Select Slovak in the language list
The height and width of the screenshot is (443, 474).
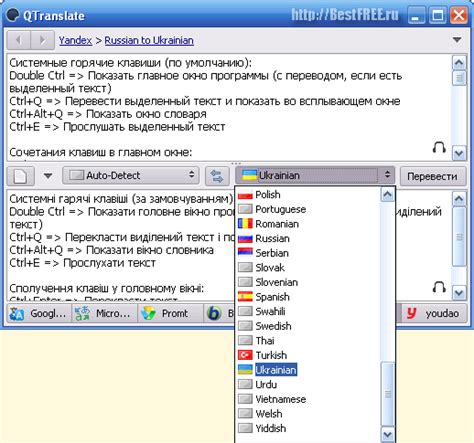coord(308,267)
